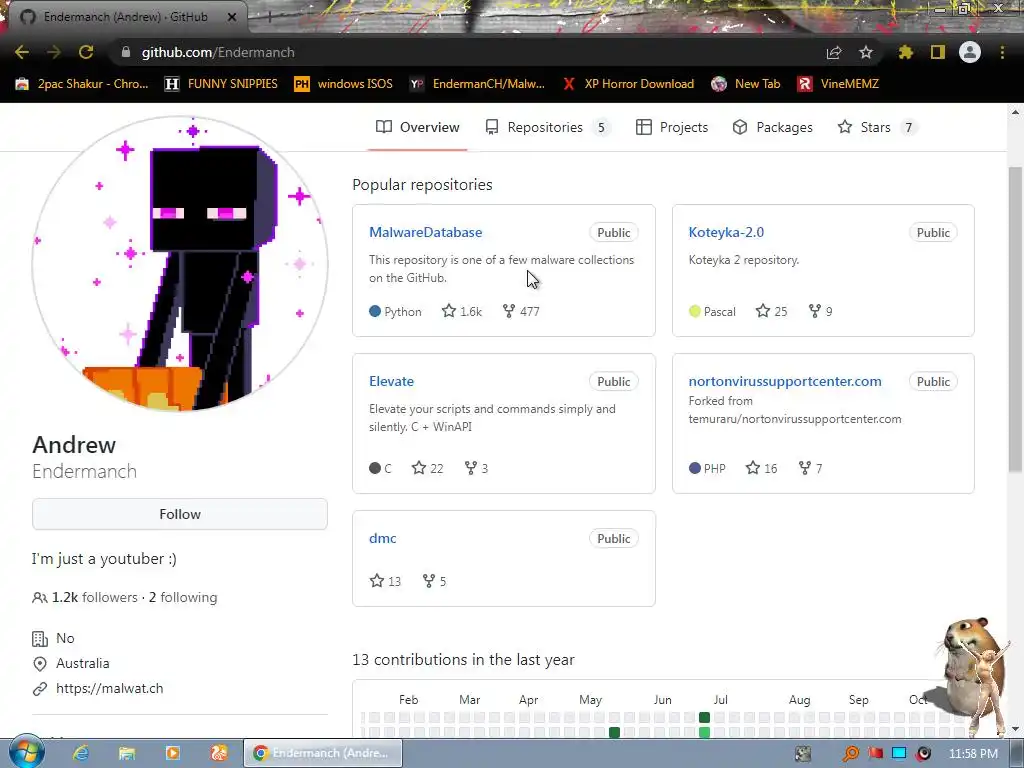Open the New Tab bookmark

tap(746, 84)
